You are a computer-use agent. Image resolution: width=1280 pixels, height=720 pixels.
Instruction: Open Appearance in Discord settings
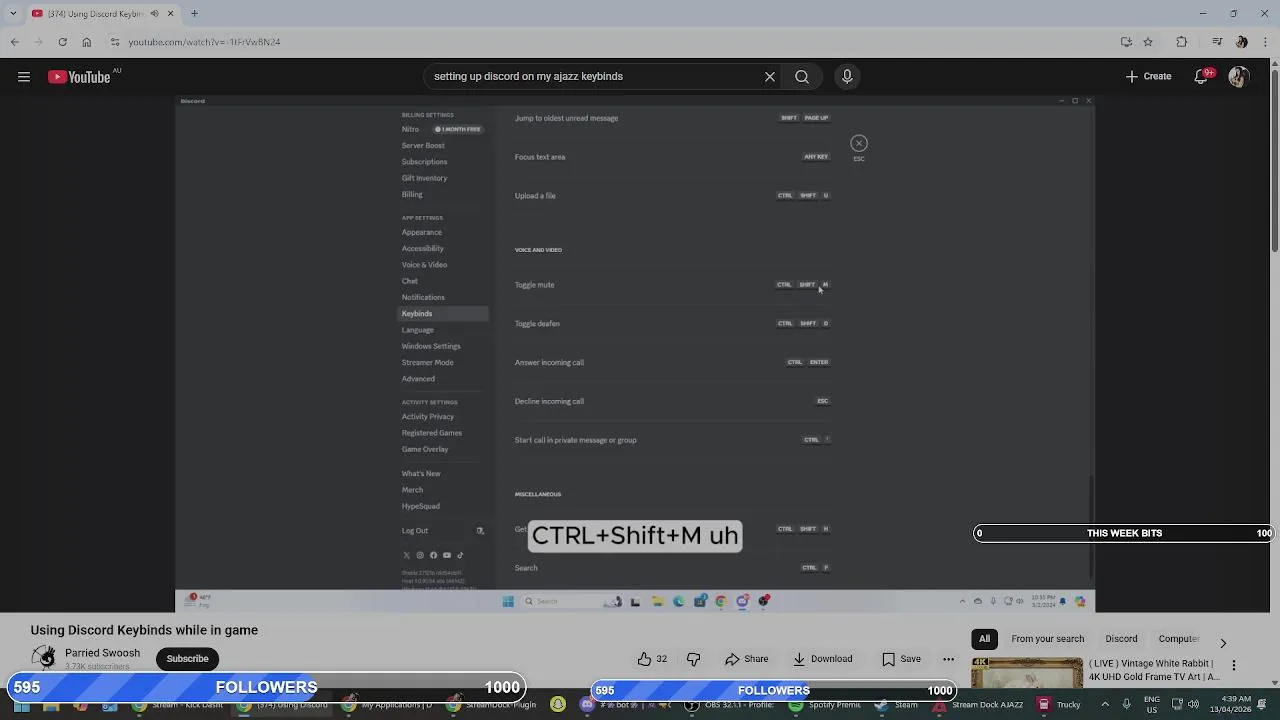tap(421, 232)
